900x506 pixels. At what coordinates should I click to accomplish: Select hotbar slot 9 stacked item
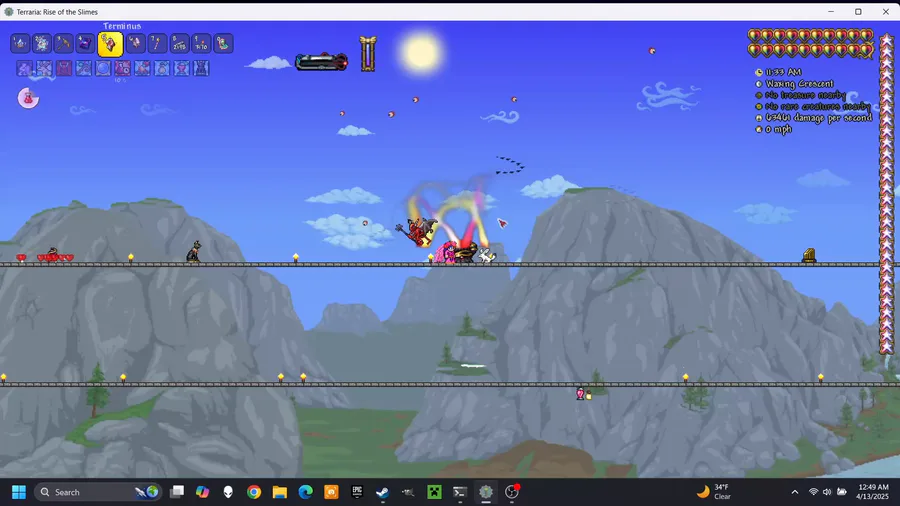(201, 44)
